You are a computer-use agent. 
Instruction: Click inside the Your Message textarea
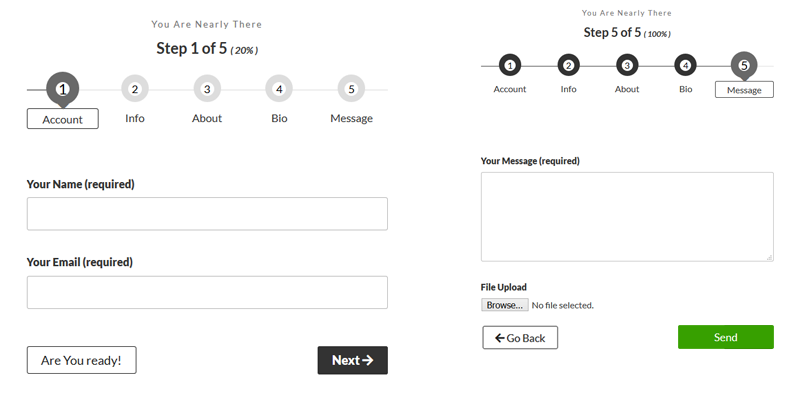(x=627, y=216)
